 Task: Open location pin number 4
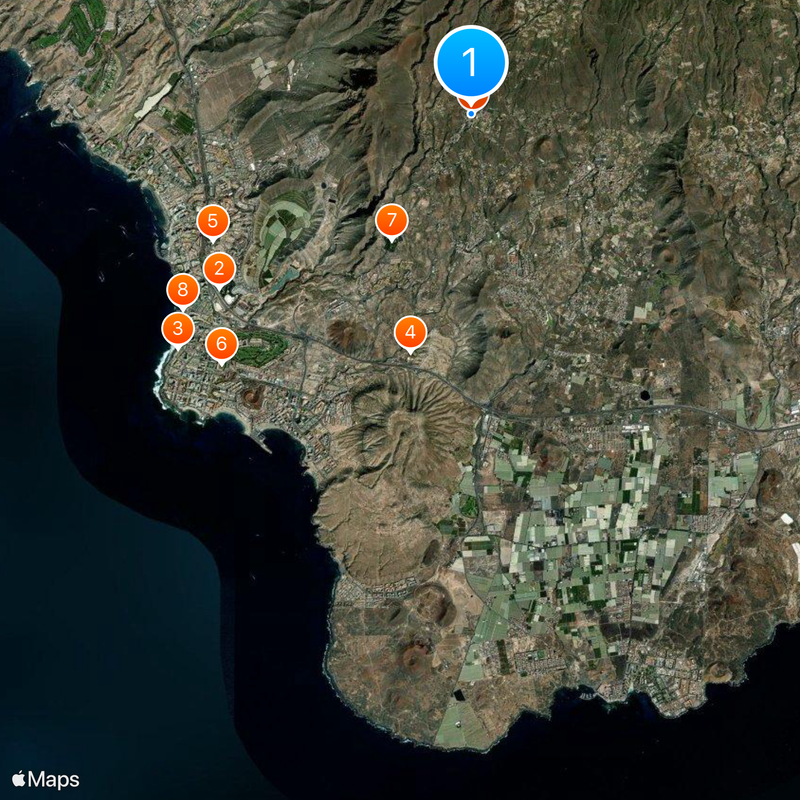pyautogui.click(x=412, y=332)
